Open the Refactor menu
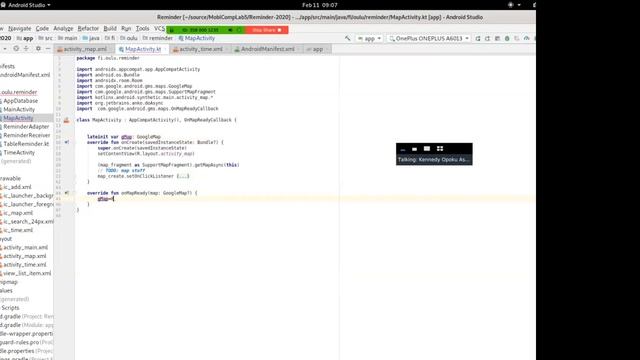The height and width of the screenshot is (360, 640). coord(88,29)
